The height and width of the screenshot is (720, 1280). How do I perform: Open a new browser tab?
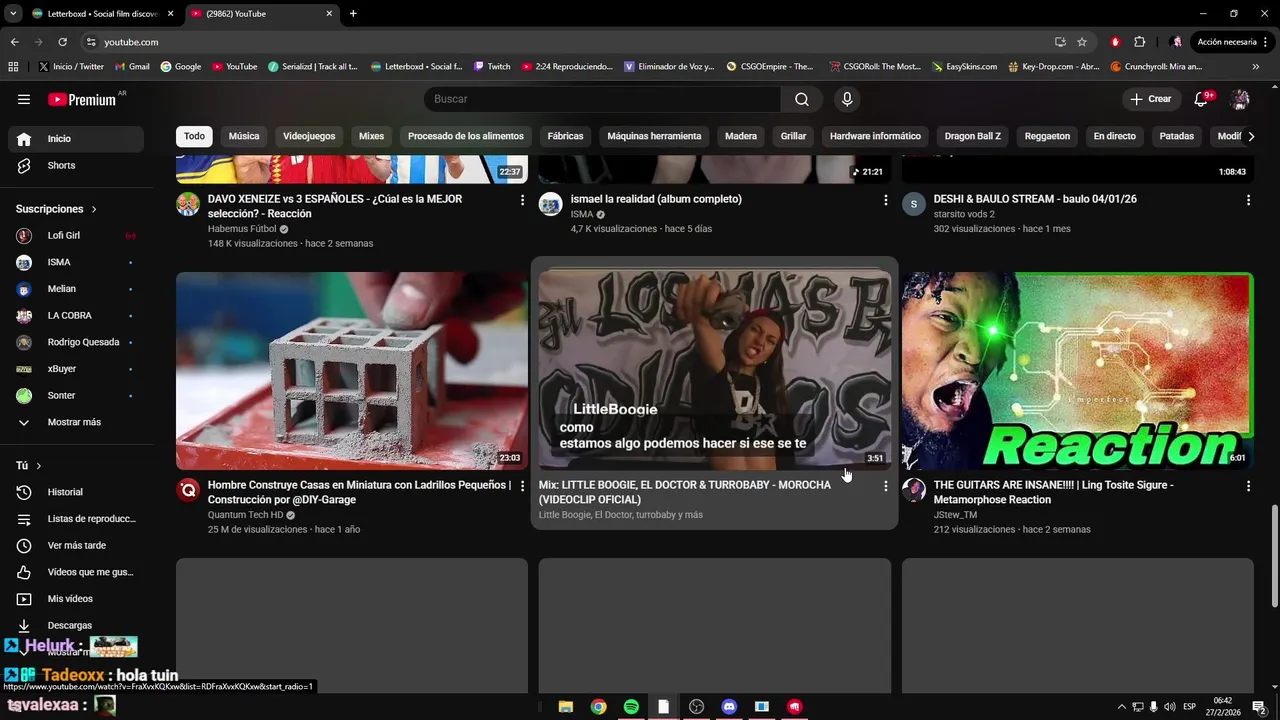click(x=353, y=14)
